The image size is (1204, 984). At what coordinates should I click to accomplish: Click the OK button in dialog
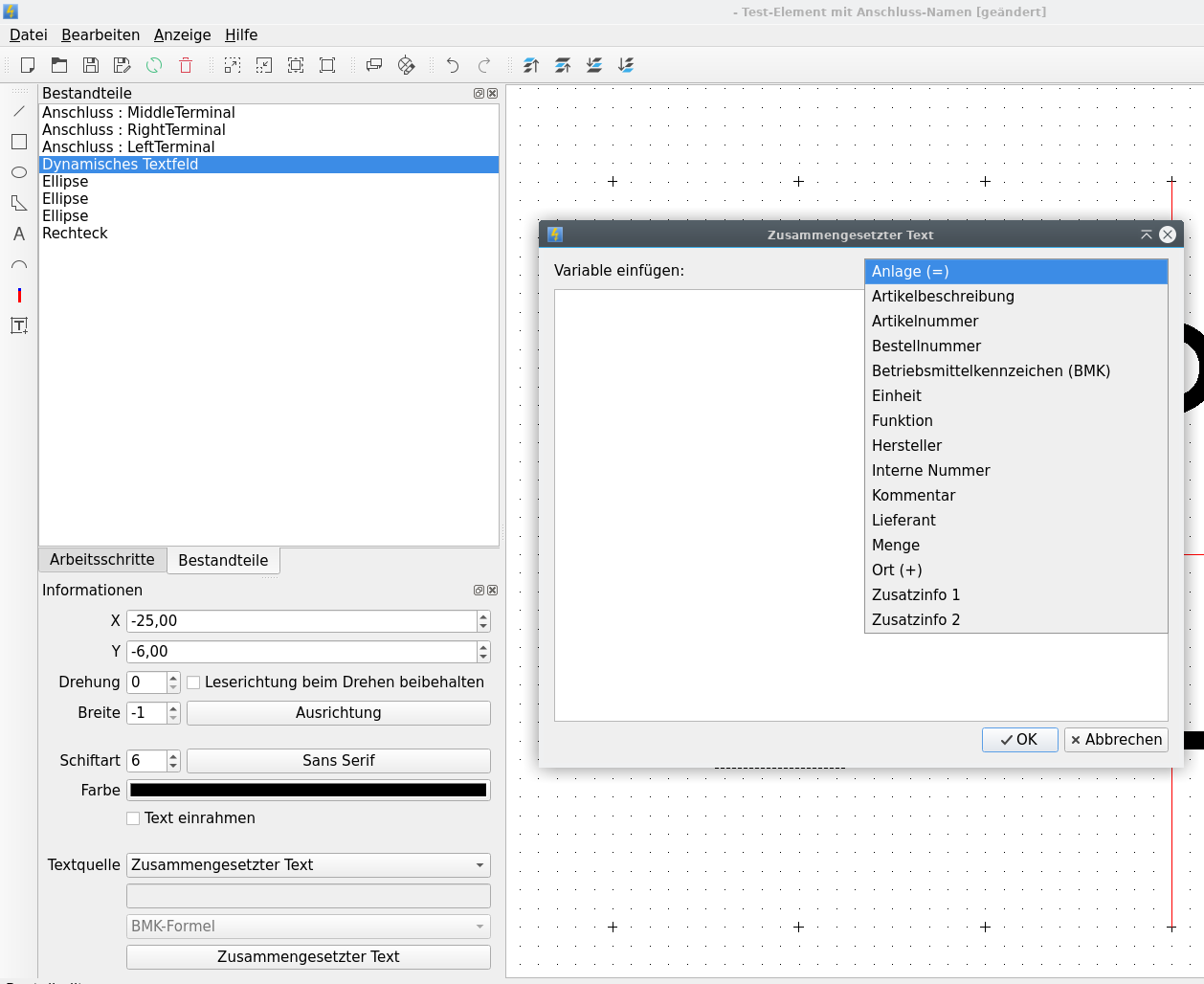[x=1019, y=740]
